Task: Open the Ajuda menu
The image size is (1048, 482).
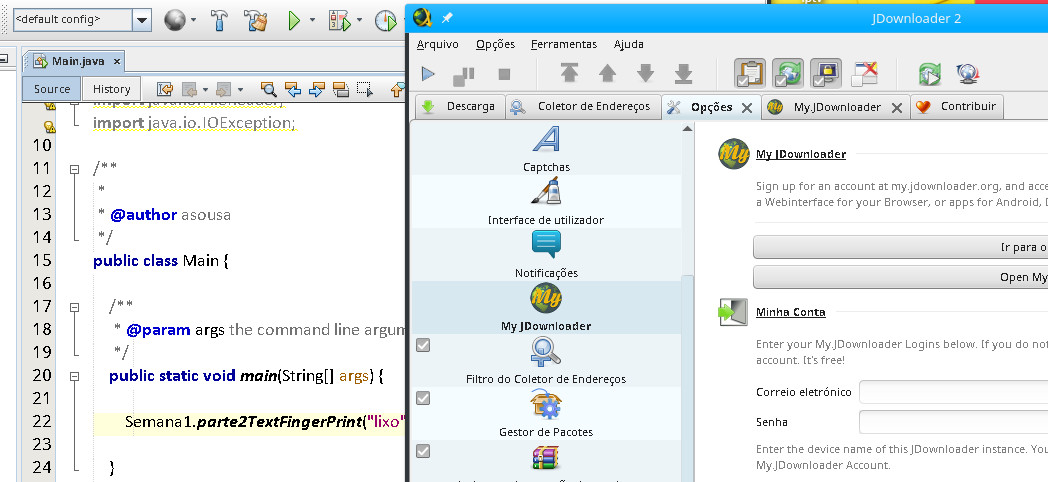Action: pos(628,44)
